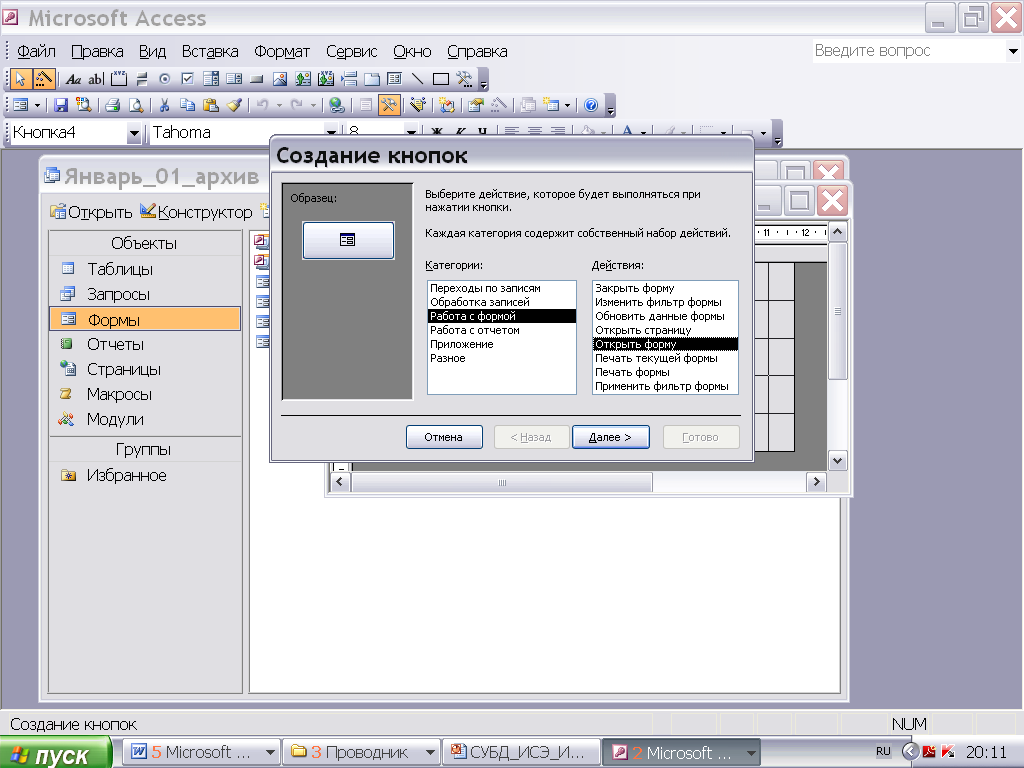Open Toolbox toolbar options arrow
1024x768 pixels.
pyautogui.click(x=484, y=82)
